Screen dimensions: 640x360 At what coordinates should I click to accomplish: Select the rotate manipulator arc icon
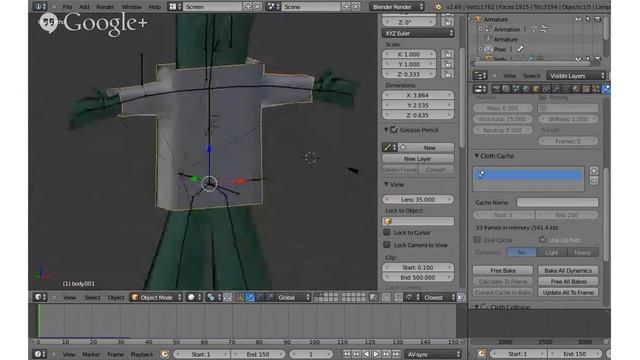pyautogui.click(x=260, y=298)
